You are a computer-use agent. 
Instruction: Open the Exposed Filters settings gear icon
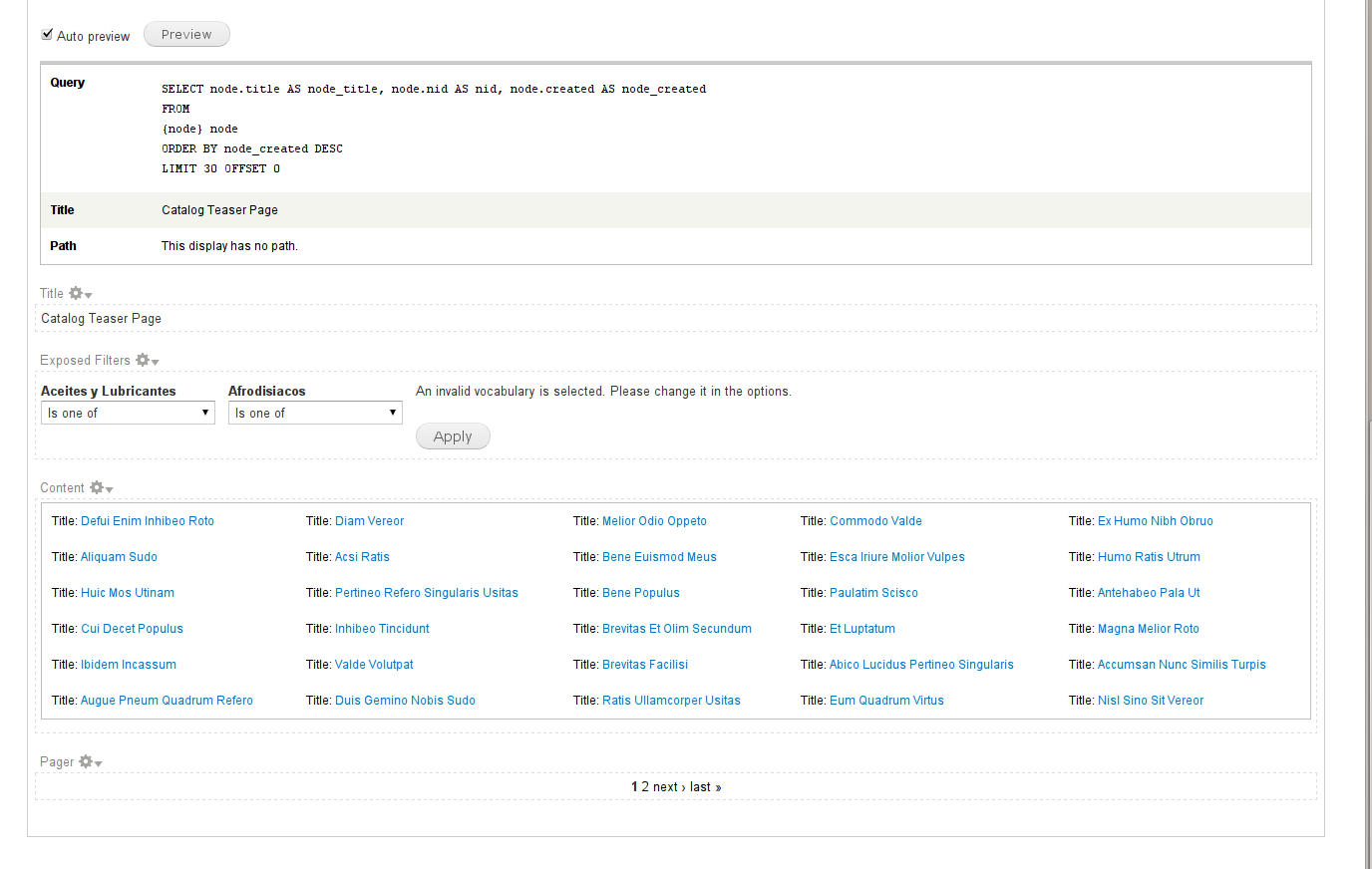tap(145, 360)
